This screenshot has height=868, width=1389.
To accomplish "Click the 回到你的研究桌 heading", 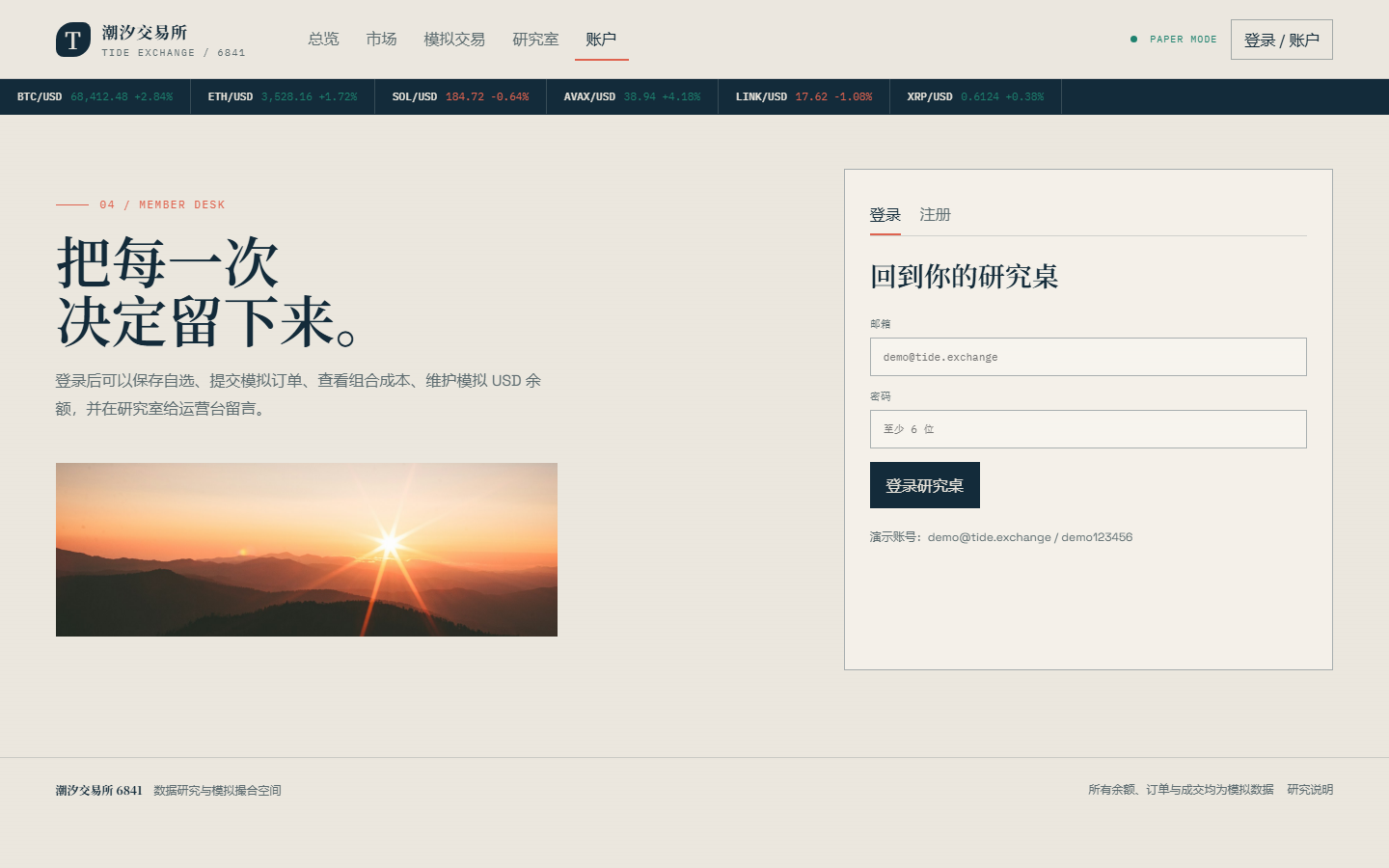I will click(x=965, y=277).
